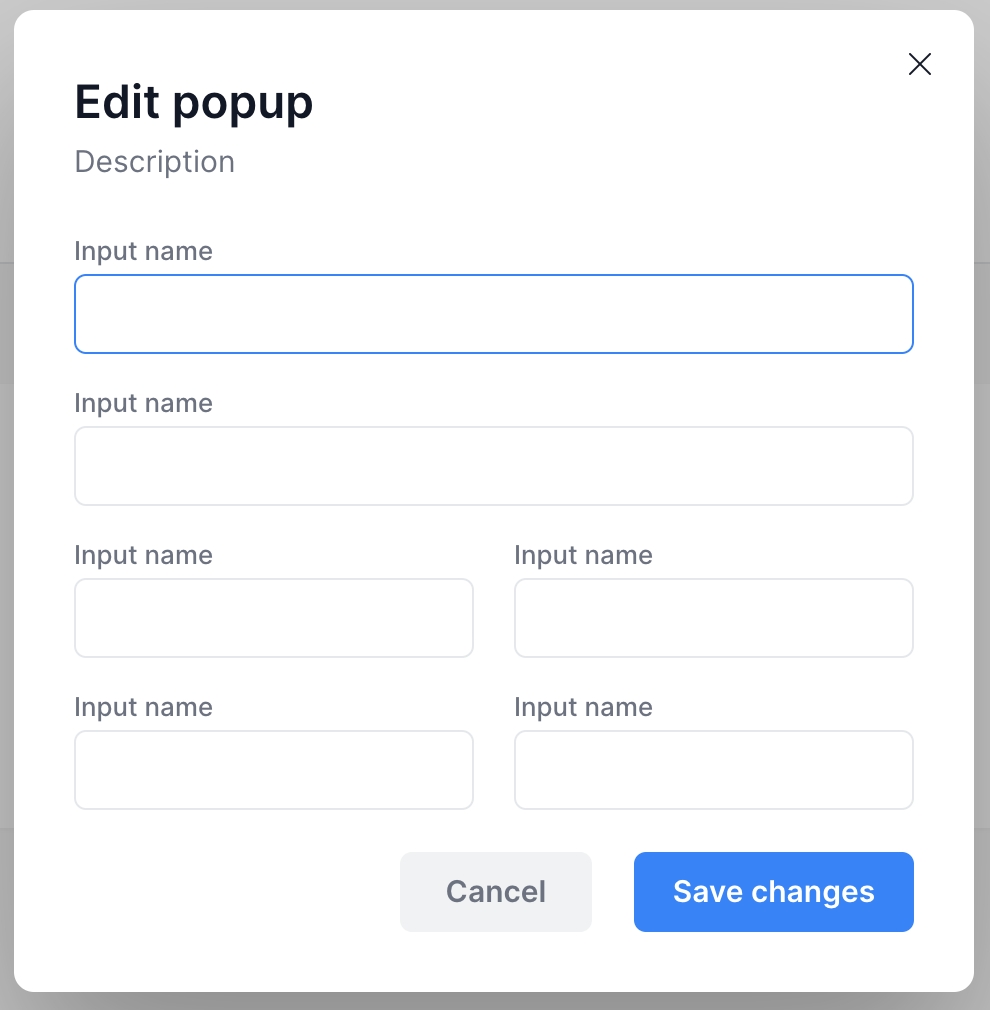Image resolution: width=990 pixels, height=1010 pixels.
Task: Select the right input in the third row
Action: point(713,618)
